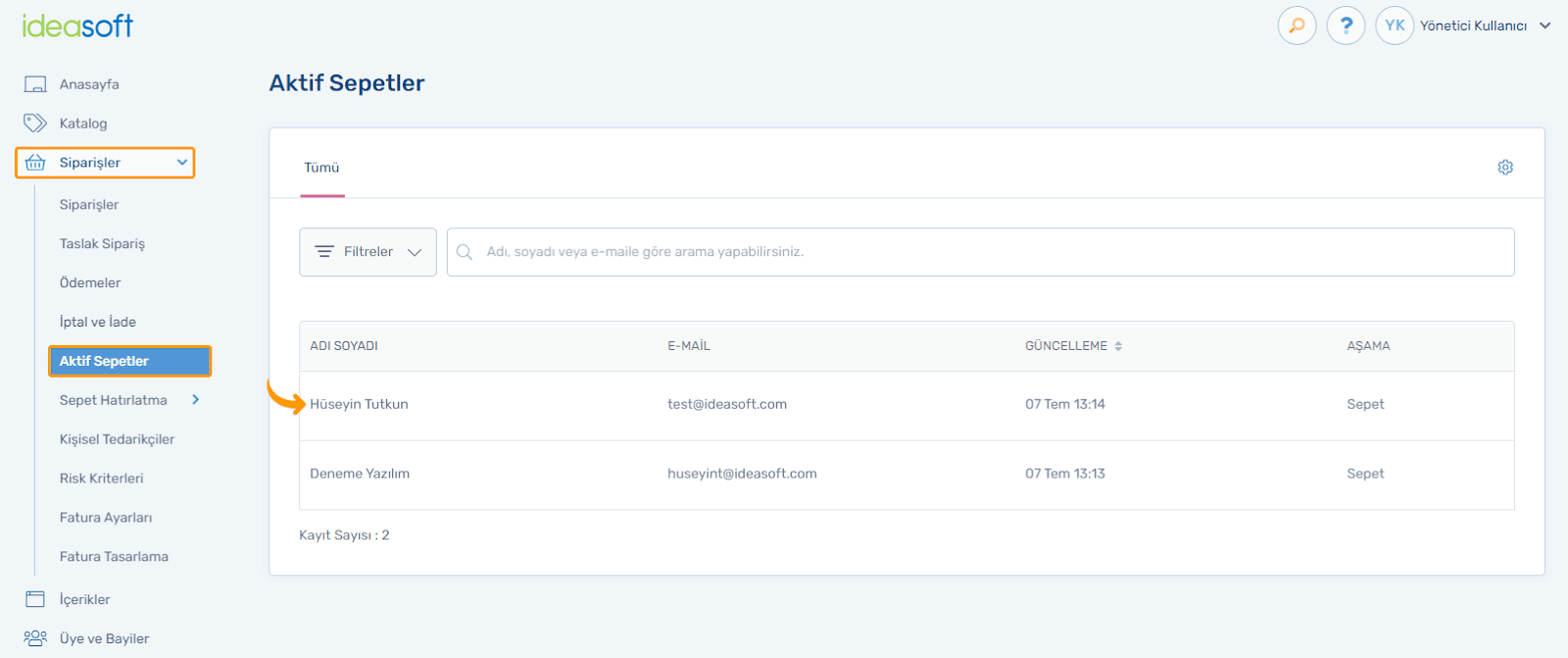
Task: Click the İçerikler window icon
Action: (35, 599)
